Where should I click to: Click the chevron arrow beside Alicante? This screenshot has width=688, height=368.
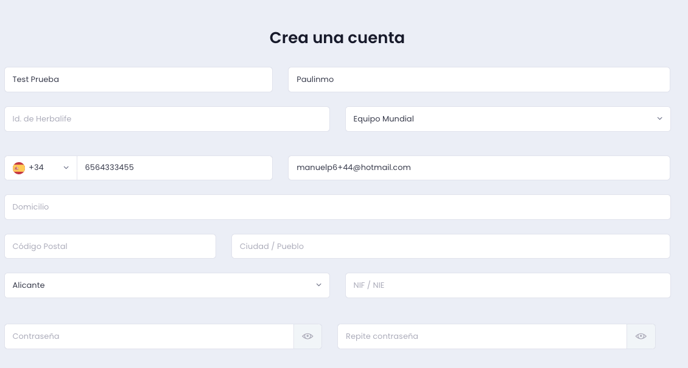(319, 285)
